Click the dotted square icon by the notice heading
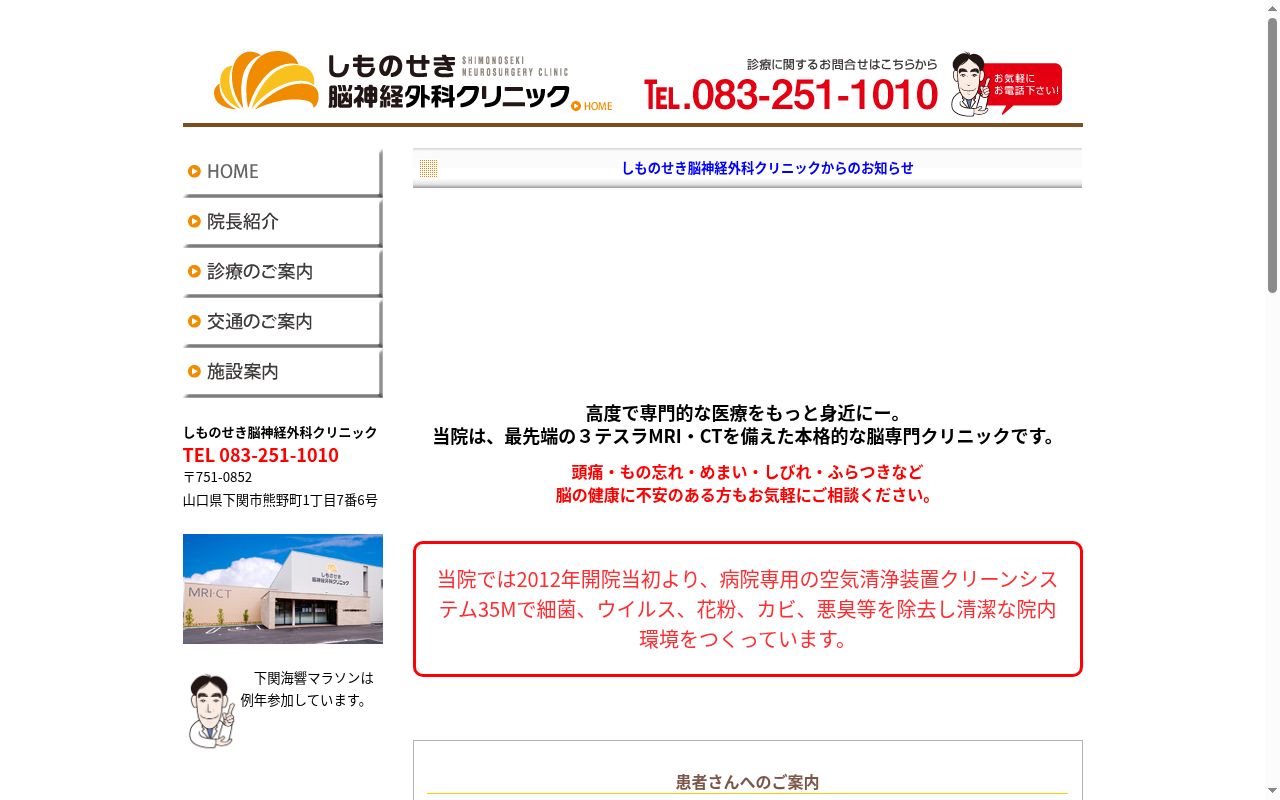 coord(428,168)
